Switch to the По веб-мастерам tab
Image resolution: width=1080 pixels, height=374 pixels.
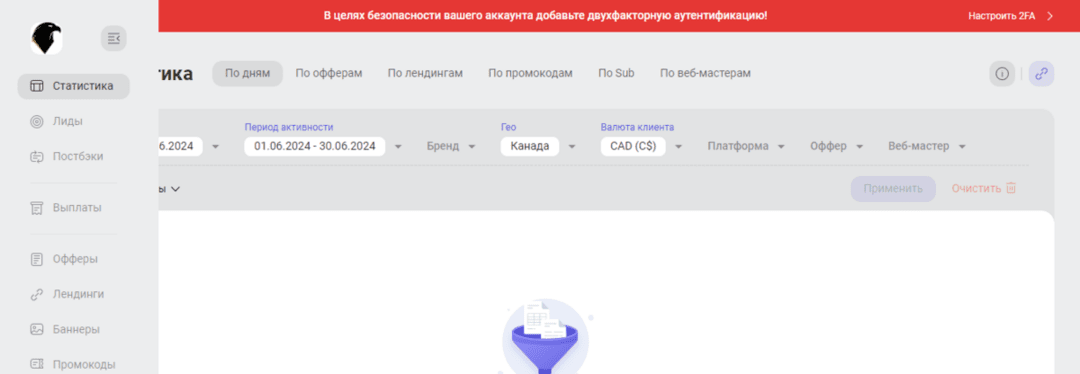click(705, 73)
